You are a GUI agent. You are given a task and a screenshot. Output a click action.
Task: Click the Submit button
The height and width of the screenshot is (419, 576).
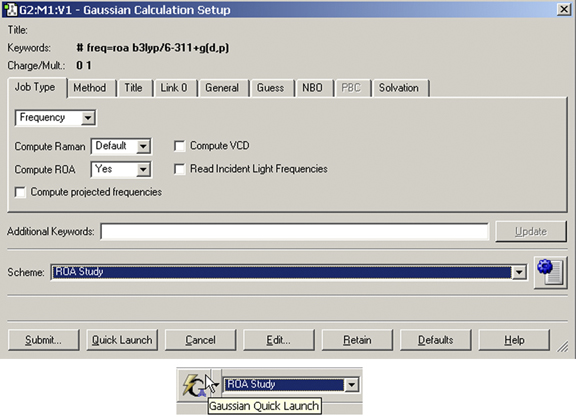coord(43,340)
